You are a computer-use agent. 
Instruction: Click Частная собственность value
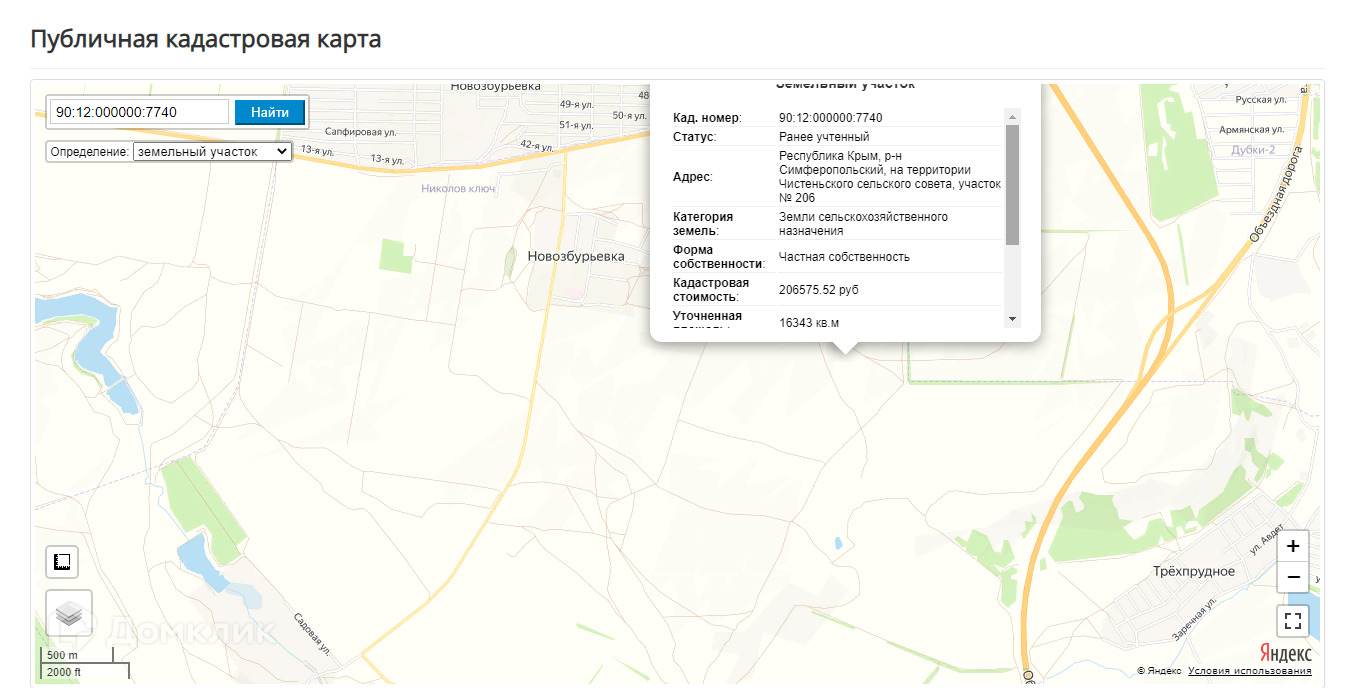(x=844, y=257)
